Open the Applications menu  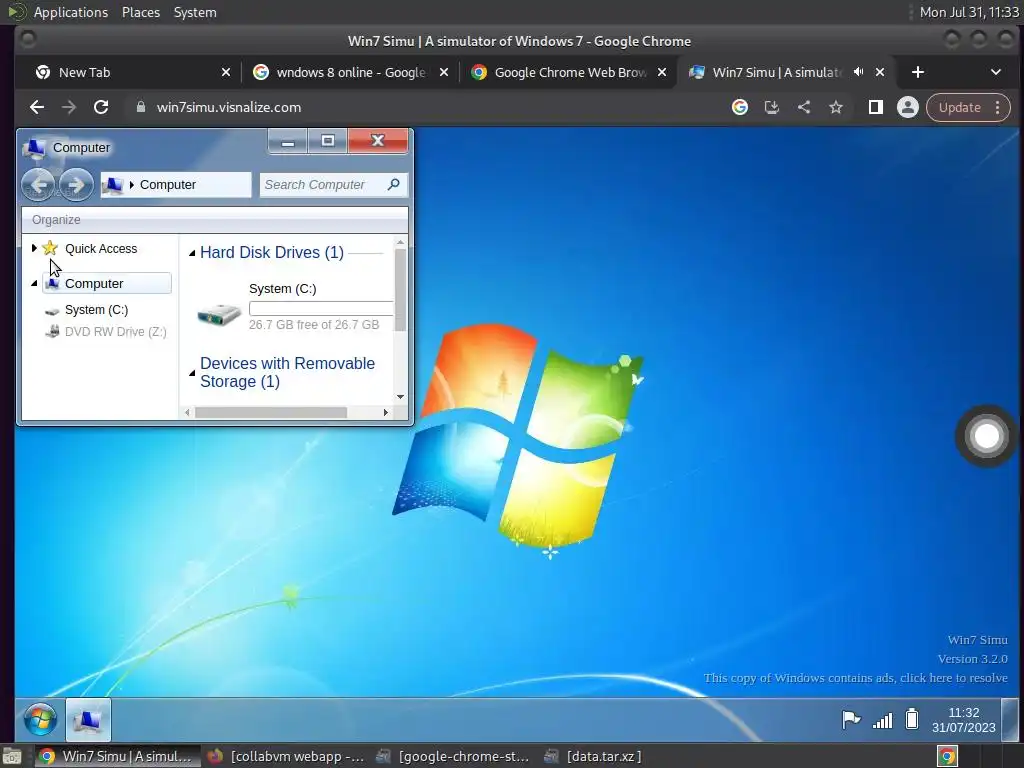[x=71, y=12]
